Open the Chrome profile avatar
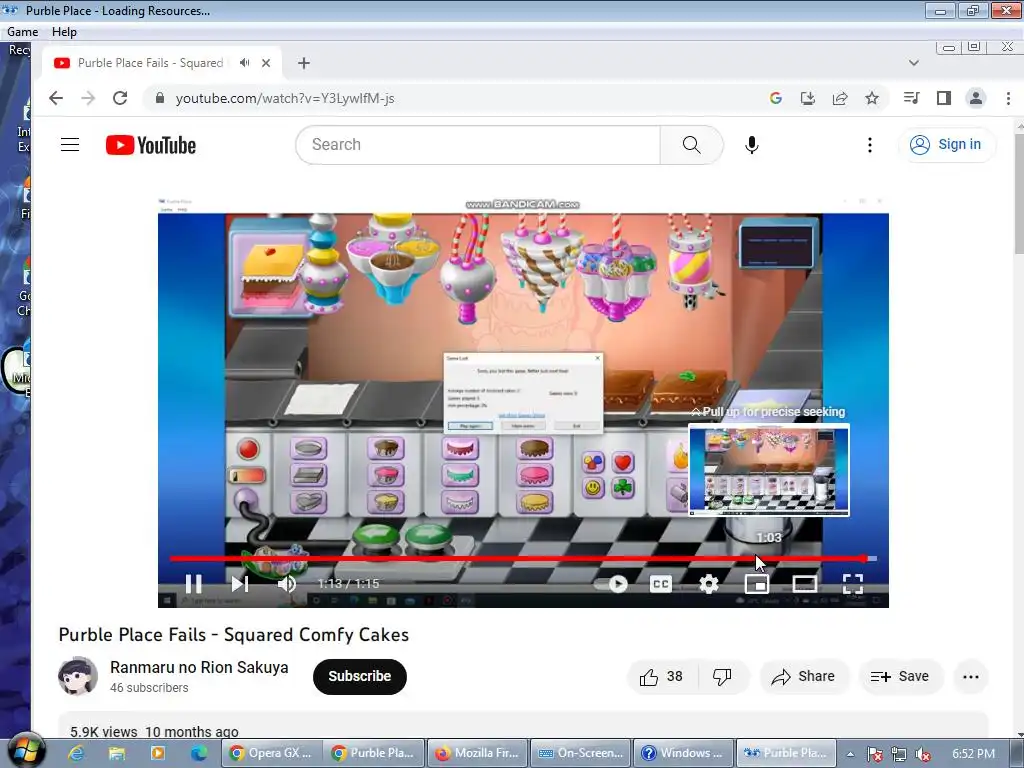The width and height of the screenshot is (1024, 768). 976,98
